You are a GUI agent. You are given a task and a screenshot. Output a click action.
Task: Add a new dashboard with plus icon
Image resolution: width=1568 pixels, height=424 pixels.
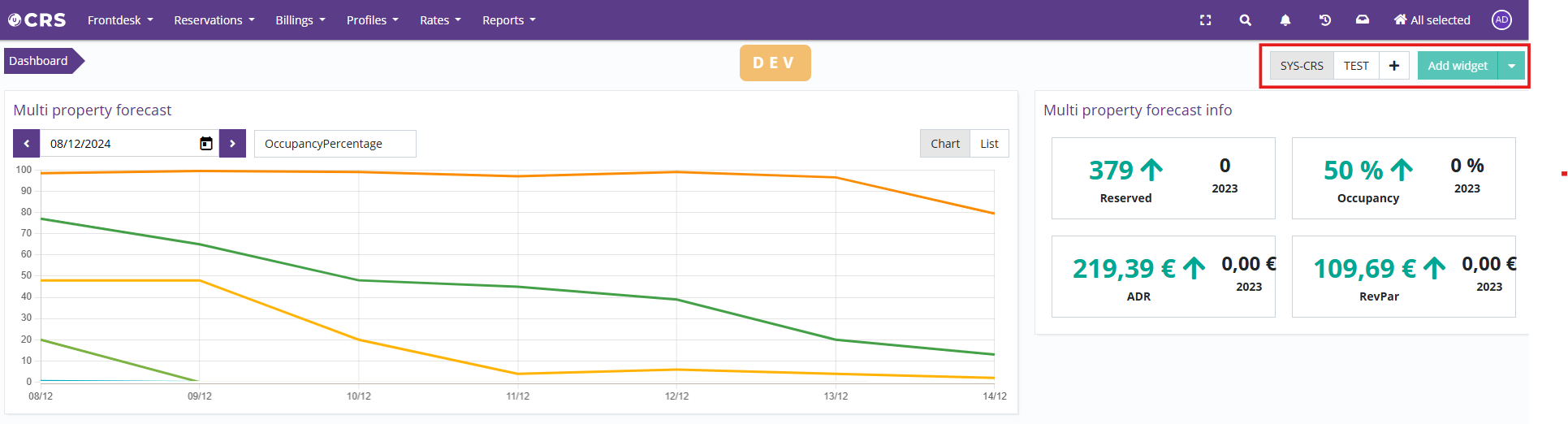[1393, 66]
